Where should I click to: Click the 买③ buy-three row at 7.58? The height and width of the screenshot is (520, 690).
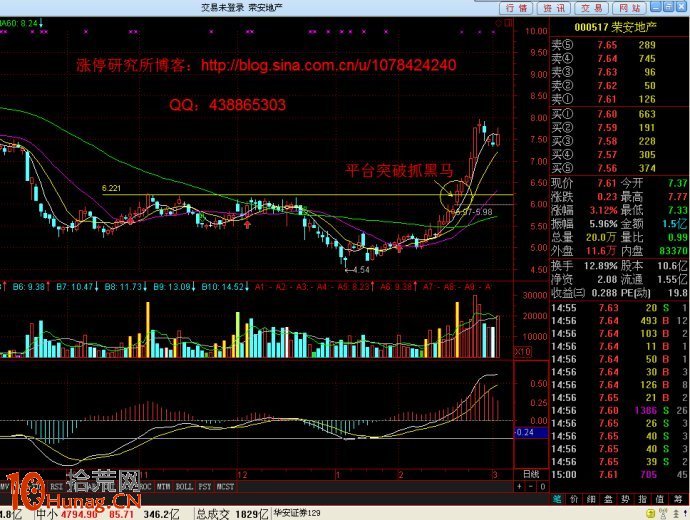click(x=619, y=141)
